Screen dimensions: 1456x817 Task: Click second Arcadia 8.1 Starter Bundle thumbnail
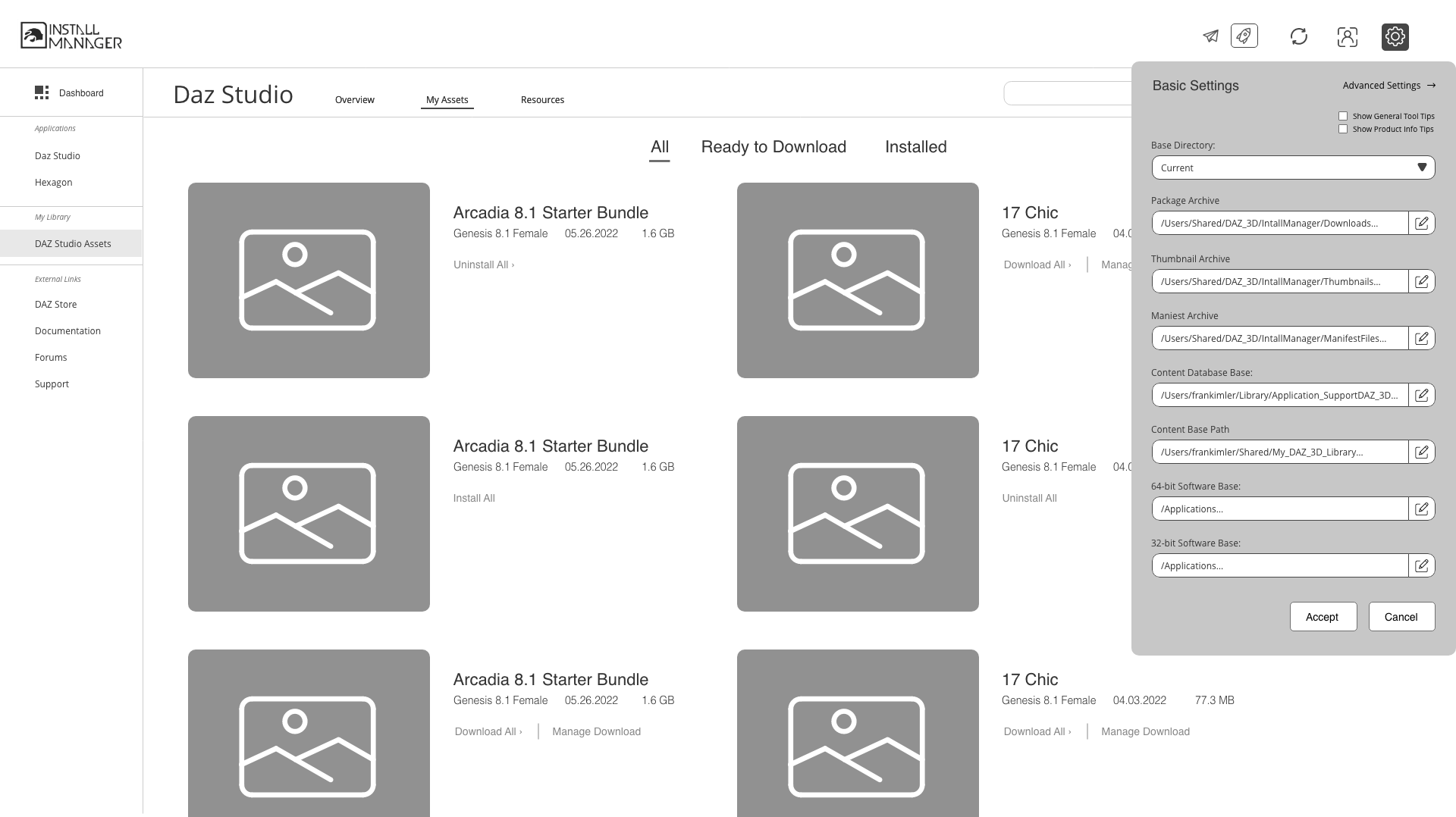[x=309, y=514]
